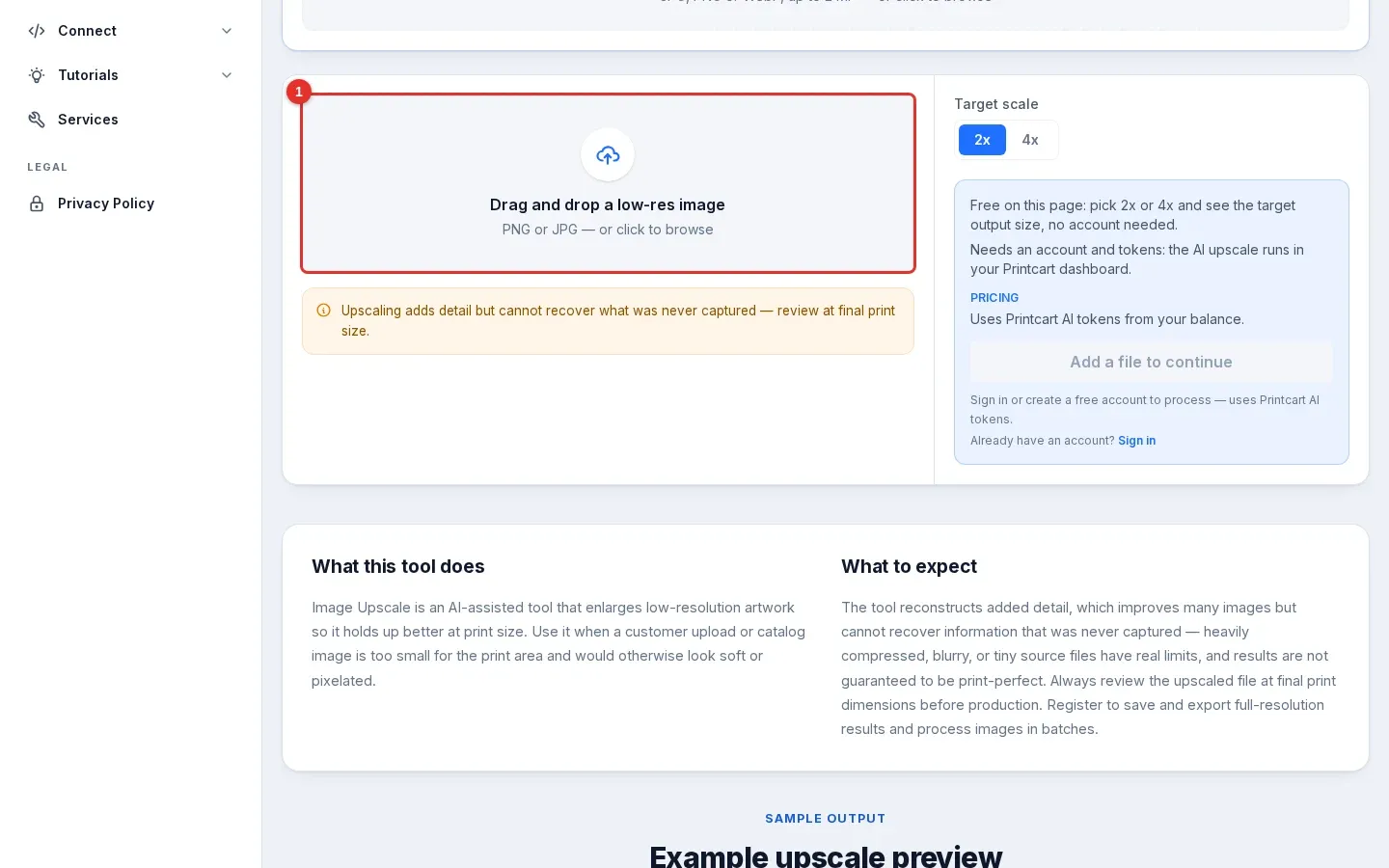The height and width of the screenshot is (868, 1389).
Task: Click the What this tool does heading
Action: point(398,566)
